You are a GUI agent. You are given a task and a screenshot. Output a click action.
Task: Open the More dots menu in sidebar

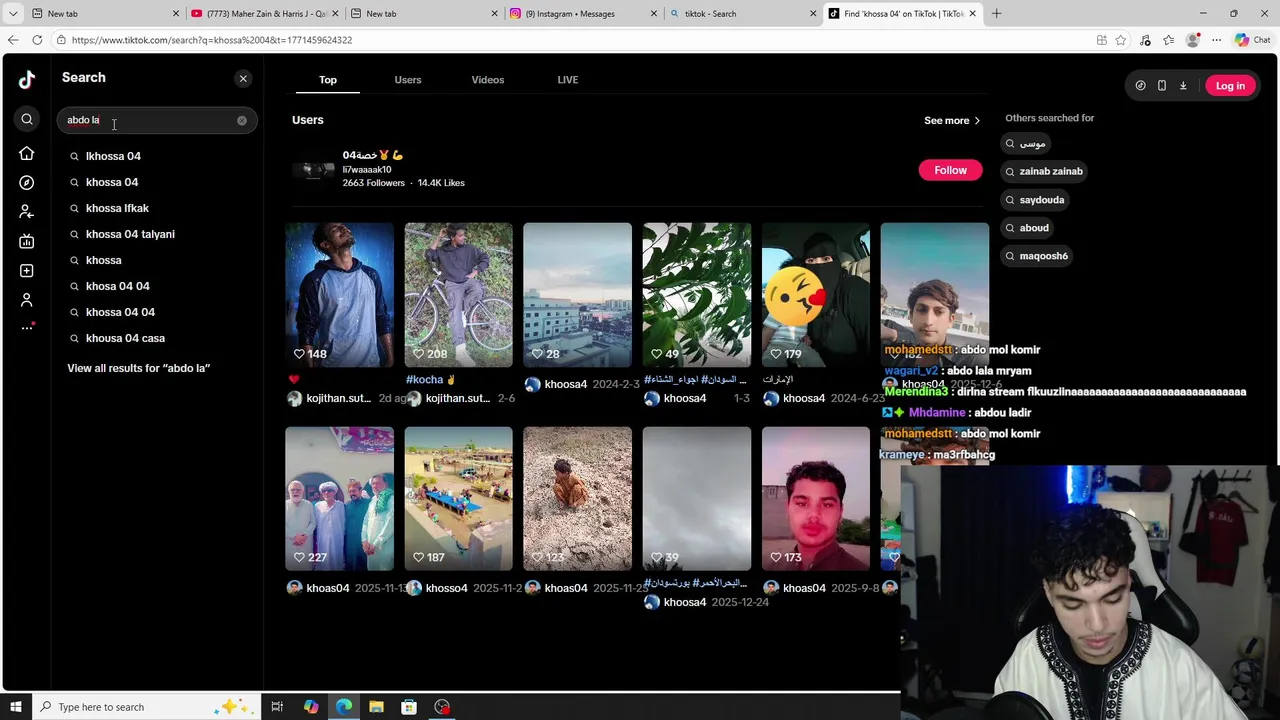click(27, 328)
